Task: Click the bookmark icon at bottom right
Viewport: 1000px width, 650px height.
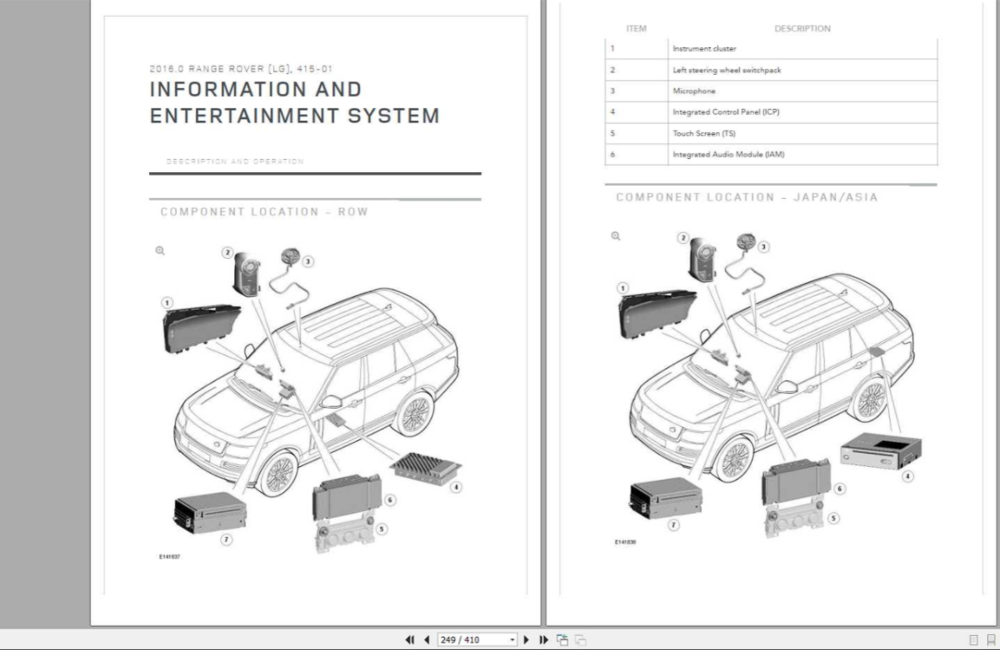Action: (x=990, y=640)
